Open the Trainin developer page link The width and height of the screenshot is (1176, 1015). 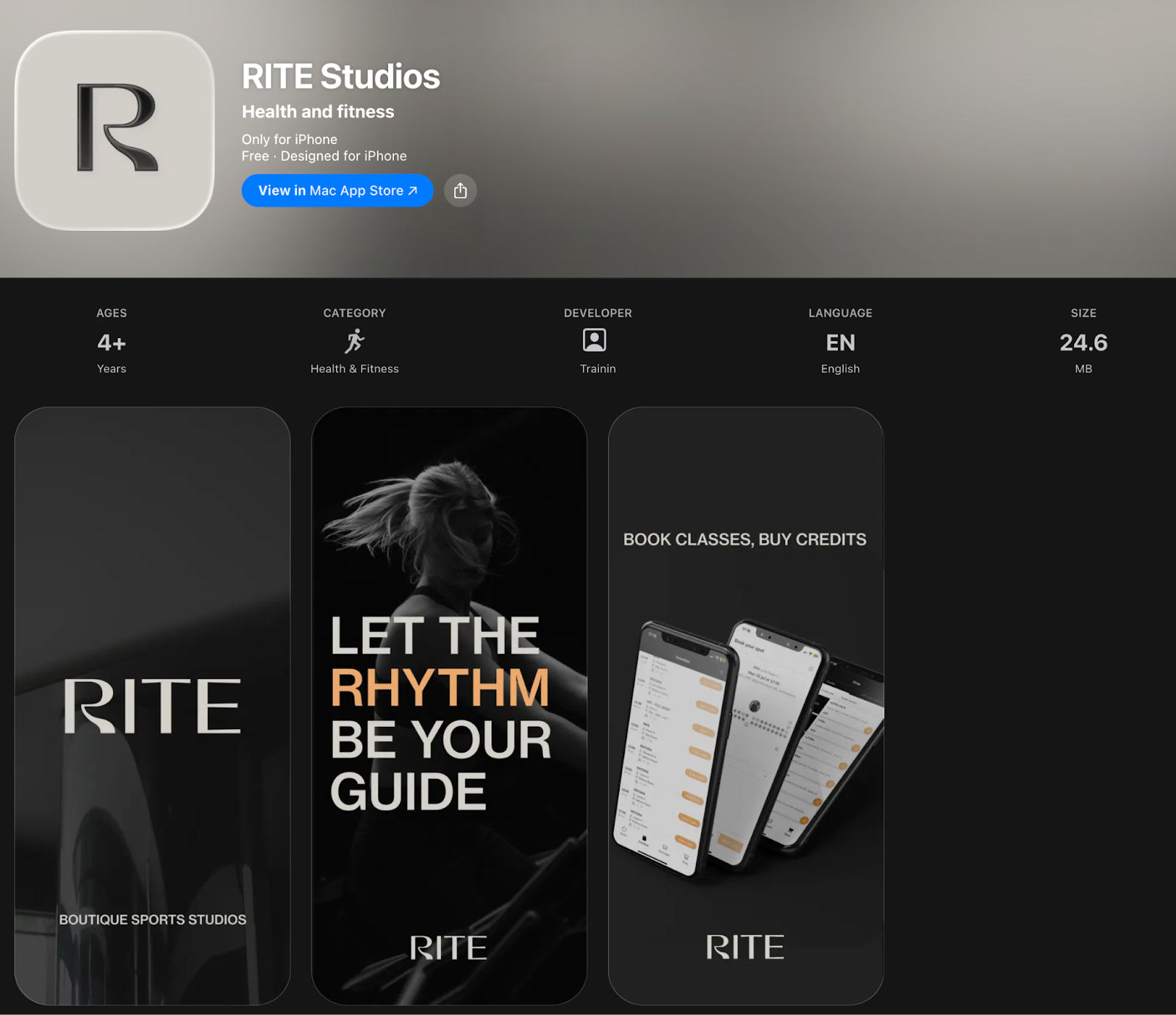tap(598, 369)
